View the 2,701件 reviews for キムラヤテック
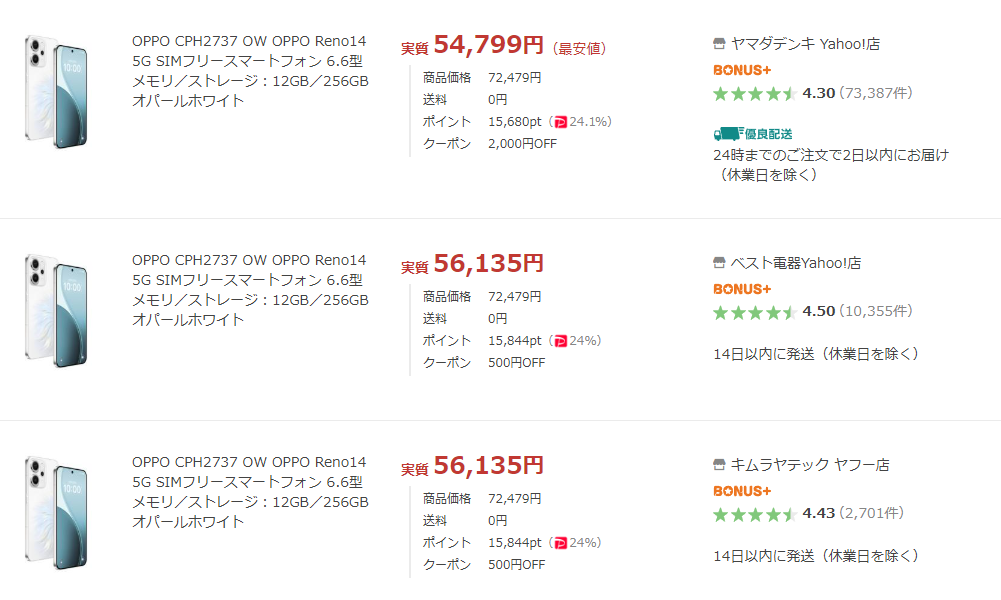The width and height of the screenshot is (1001, 600). click(x=872, y=514)
